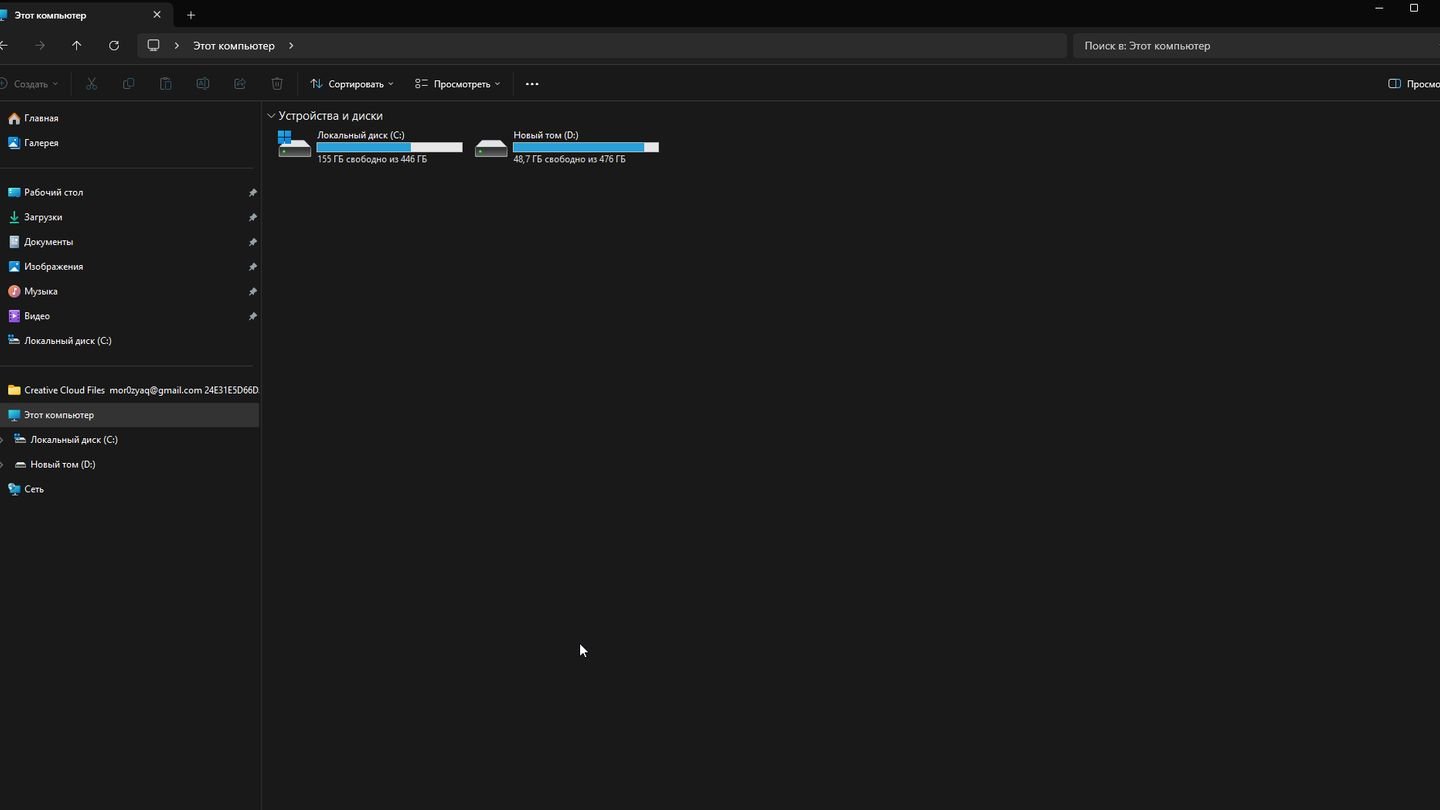Click text 48,7 ГБ свободно из 476 ГБ
Viewport: 1440px width, 810px height.
click(x=569, y=159)
